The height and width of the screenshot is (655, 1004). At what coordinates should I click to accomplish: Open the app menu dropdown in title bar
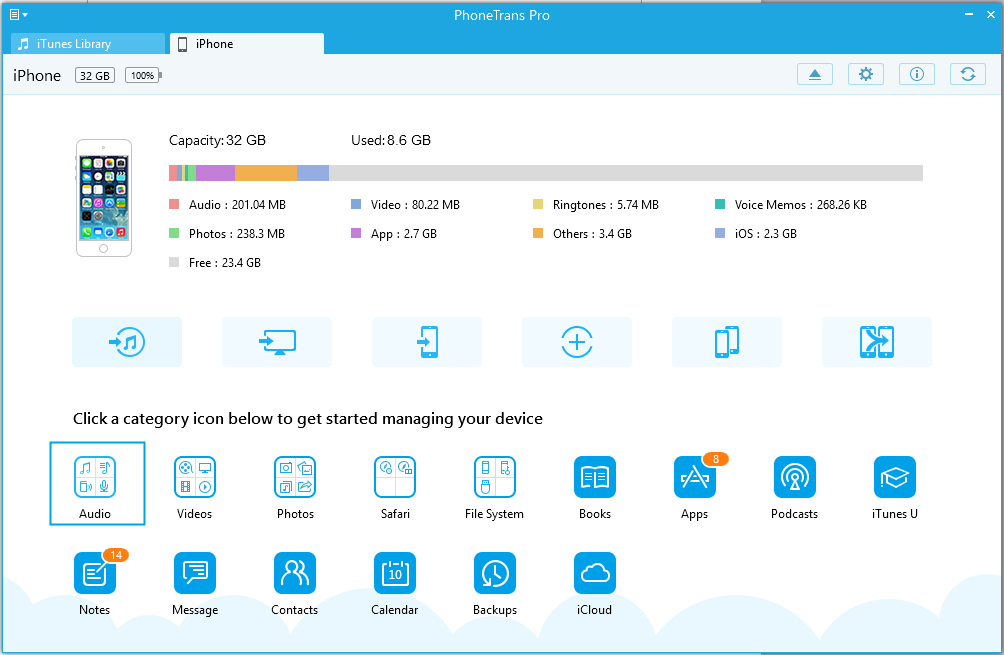tap(18, 15)
